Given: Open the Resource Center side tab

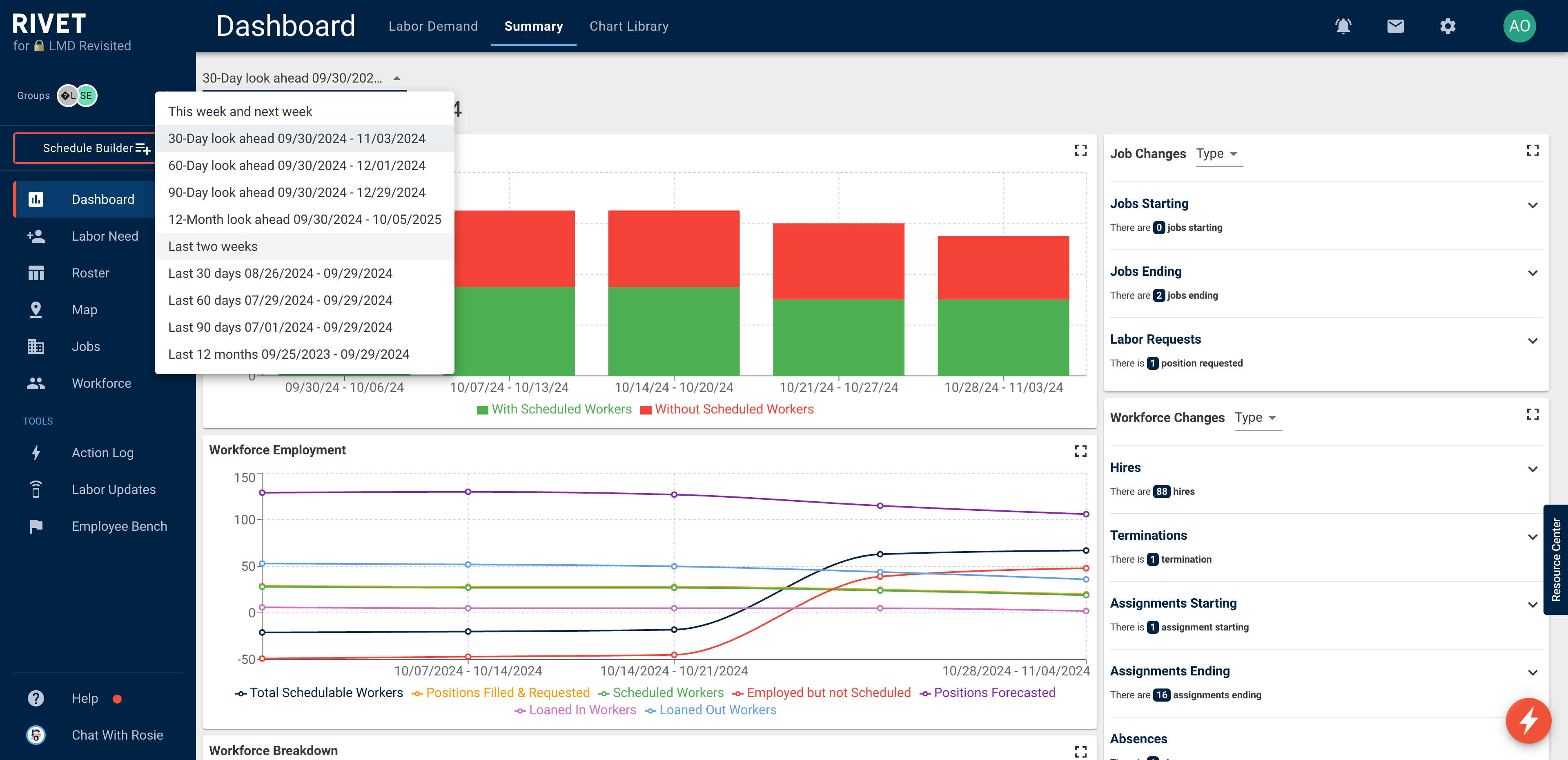Looking at the screenshot, I should point(1556,559).
